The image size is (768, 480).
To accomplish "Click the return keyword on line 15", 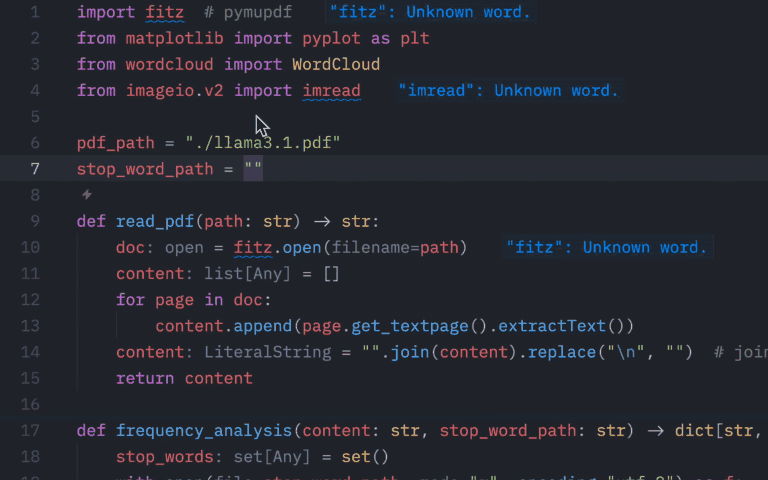I will click(145, 378).
